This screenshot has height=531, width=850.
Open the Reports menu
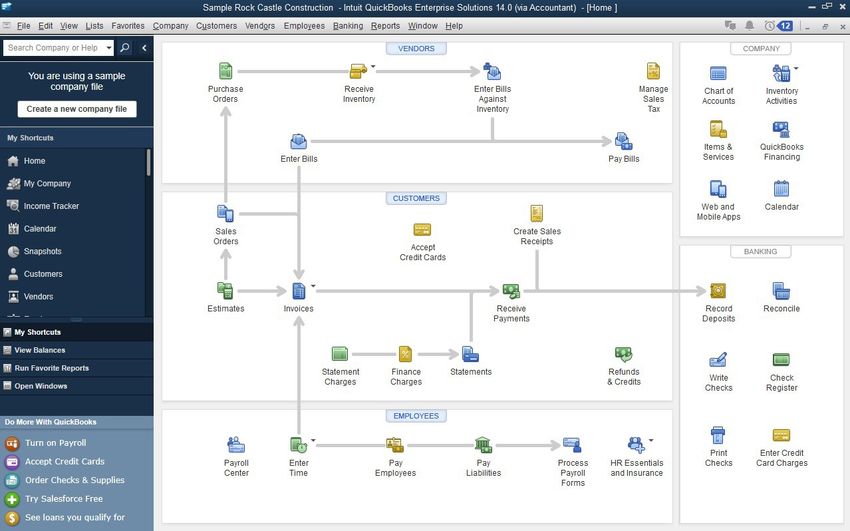click(x=385, y=25)
